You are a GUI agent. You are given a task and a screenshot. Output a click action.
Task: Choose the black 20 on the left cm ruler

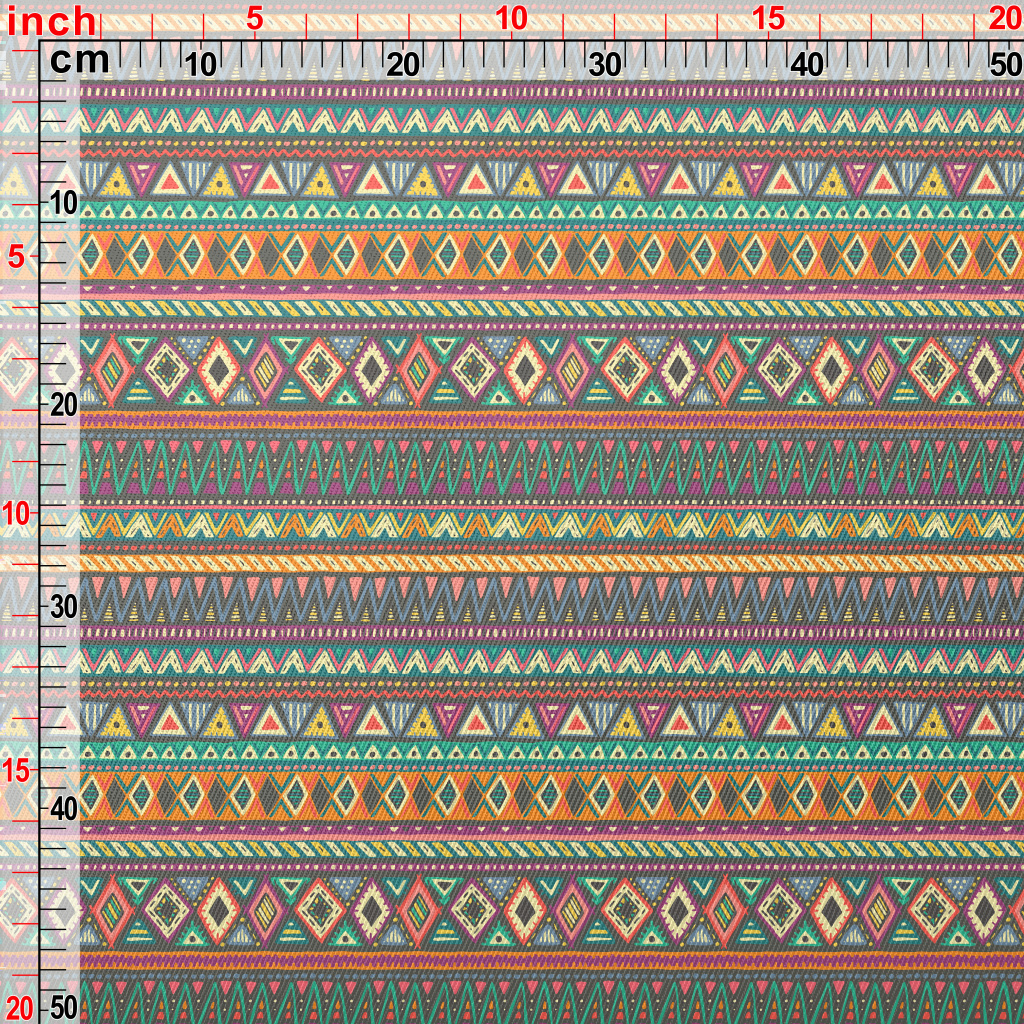(63, 406)
